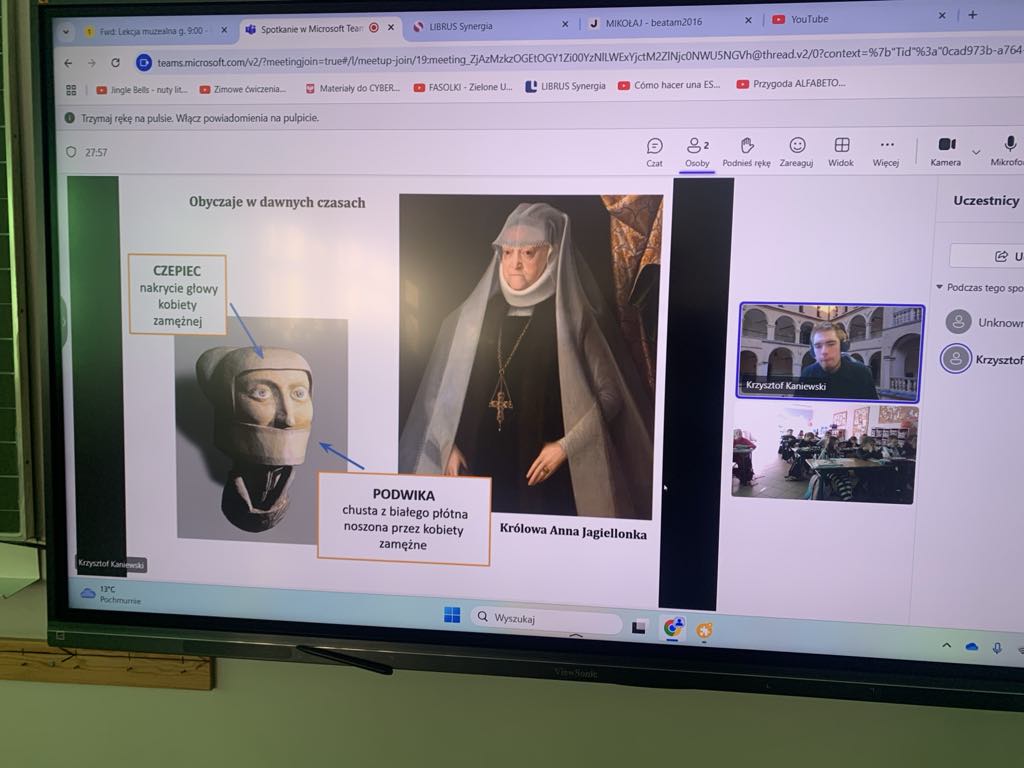Click the shield icon beside the meeting timer
This screenshot has width=1024, height=768.
(x=71, y=152)
